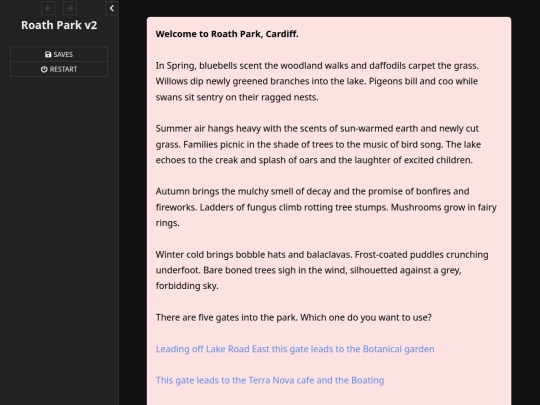This screenshot has height=405, width=540.
Task: Click the paragraph starting 'Autumn brings the mulchy'
Action: pyautogui.click(x=326, y=207)
